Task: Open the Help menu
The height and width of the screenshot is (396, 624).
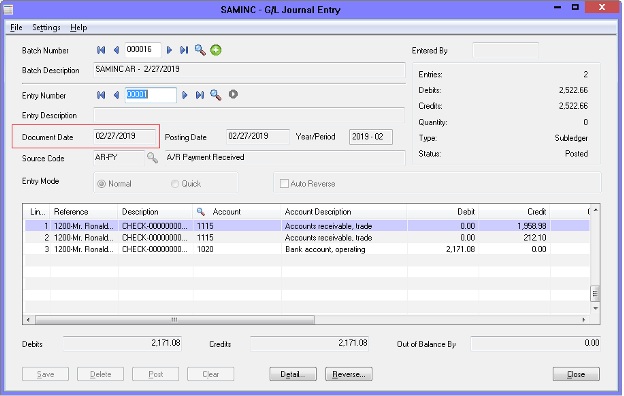Action: point(78,27)
